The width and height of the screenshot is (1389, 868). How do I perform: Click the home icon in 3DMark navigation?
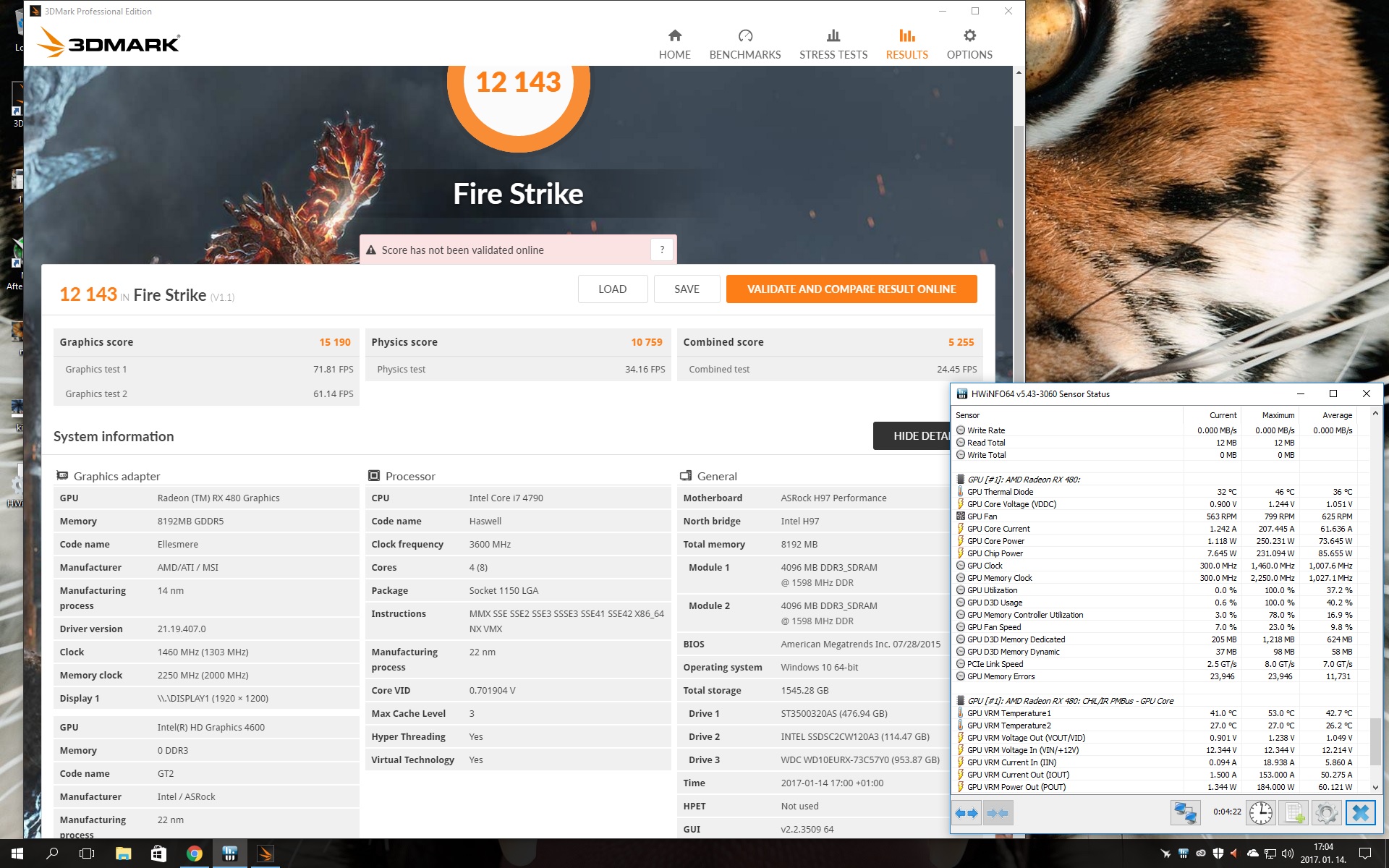(x=674, y=35)
